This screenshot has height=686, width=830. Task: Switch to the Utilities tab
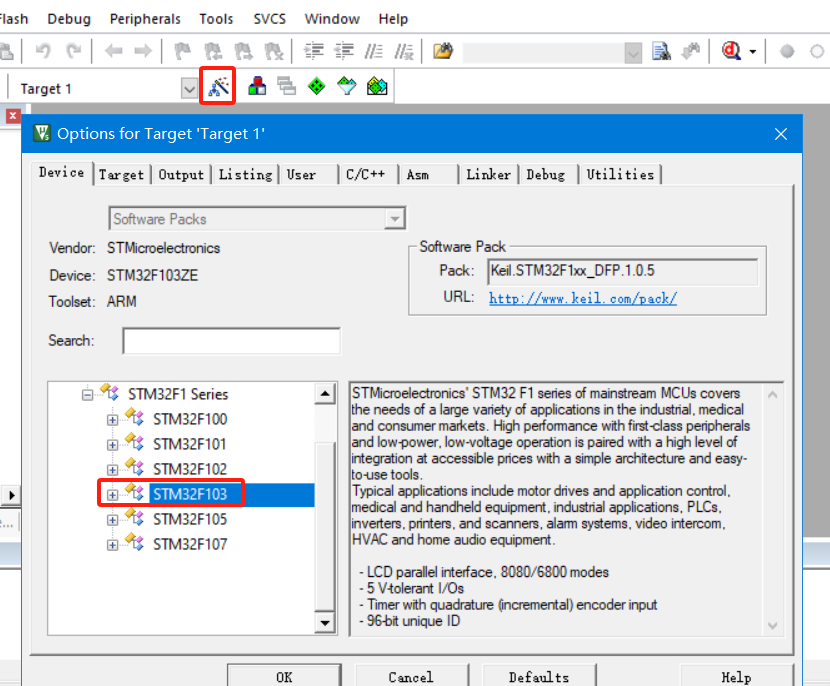[620, 175]
